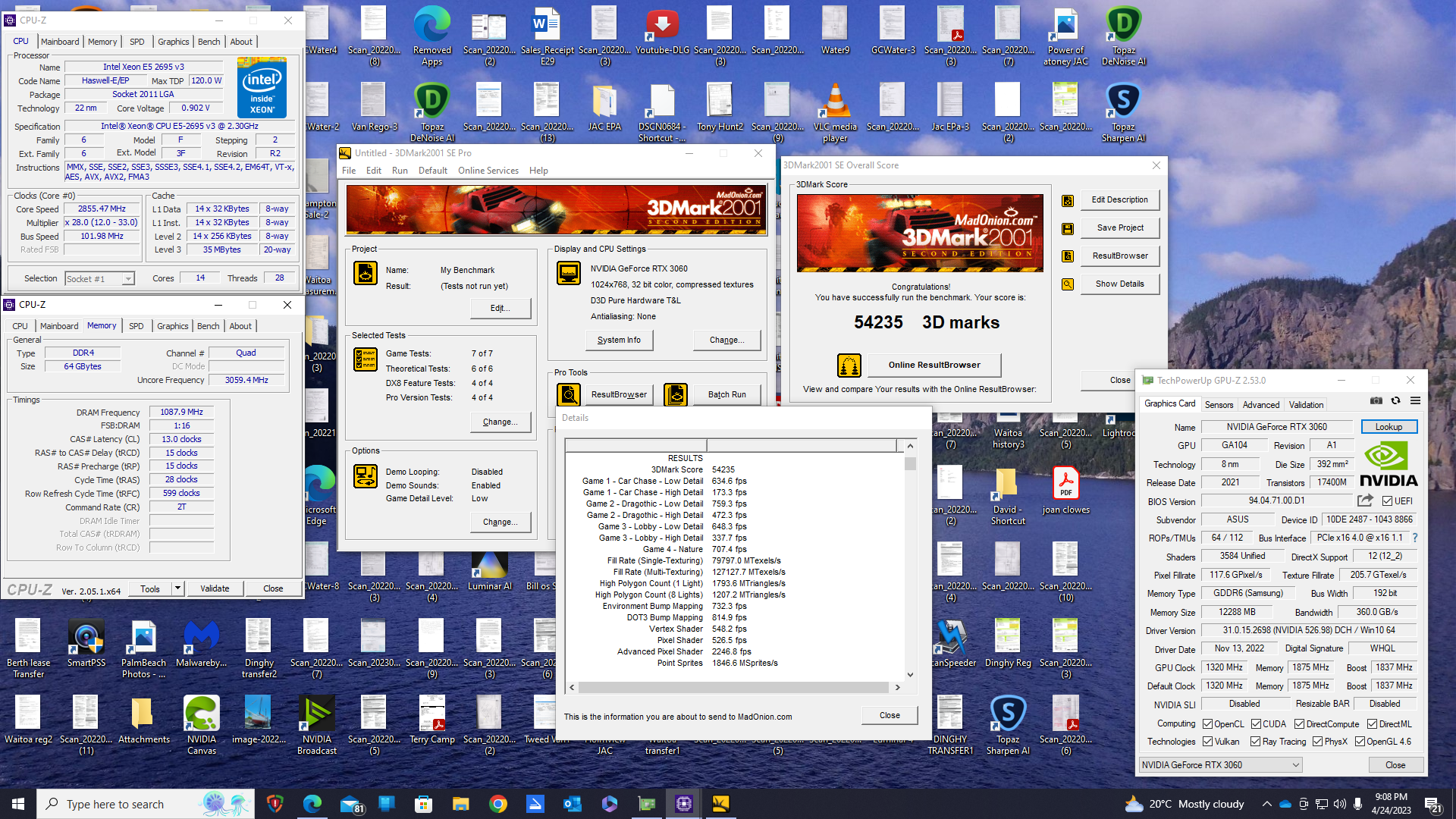Image resolution: width=1456 pixels, height=819 pixels.
Task: Open GPU-Z hamburger menu
Action: (x=1415, y=401)
